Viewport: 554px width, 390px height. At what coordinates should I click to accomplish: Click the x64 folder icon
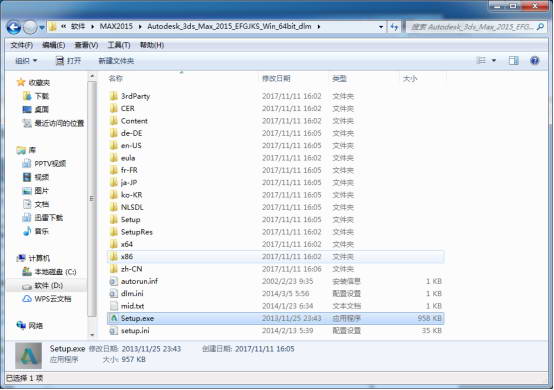click(113, 244)
